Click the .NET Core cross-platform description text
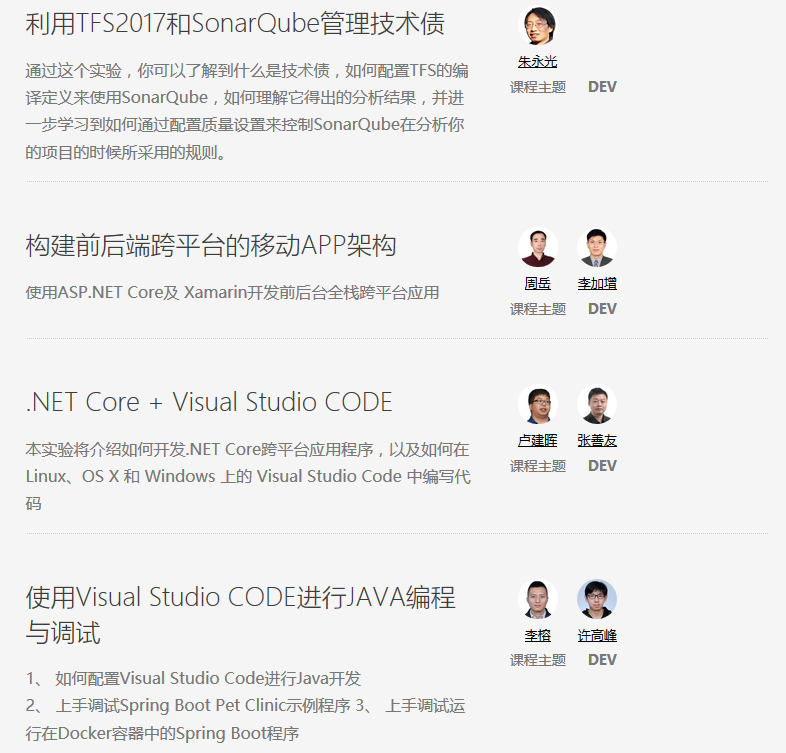Image resolution: width=786 pixels, height=753 pixels. point(248,476)
